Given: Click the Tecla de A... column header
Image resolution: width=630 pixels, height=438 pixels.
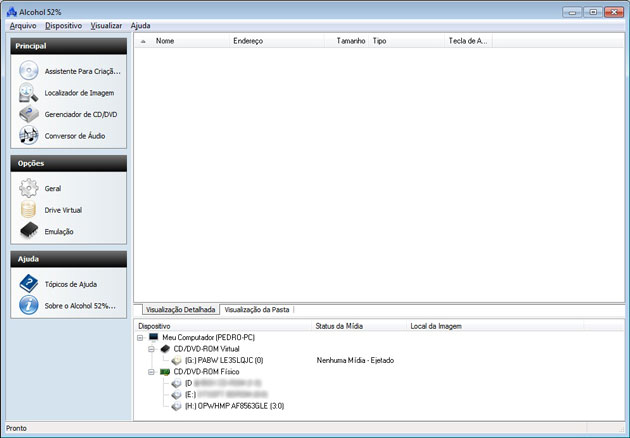Looking at the screenshot, I should (x=468, y=41).
